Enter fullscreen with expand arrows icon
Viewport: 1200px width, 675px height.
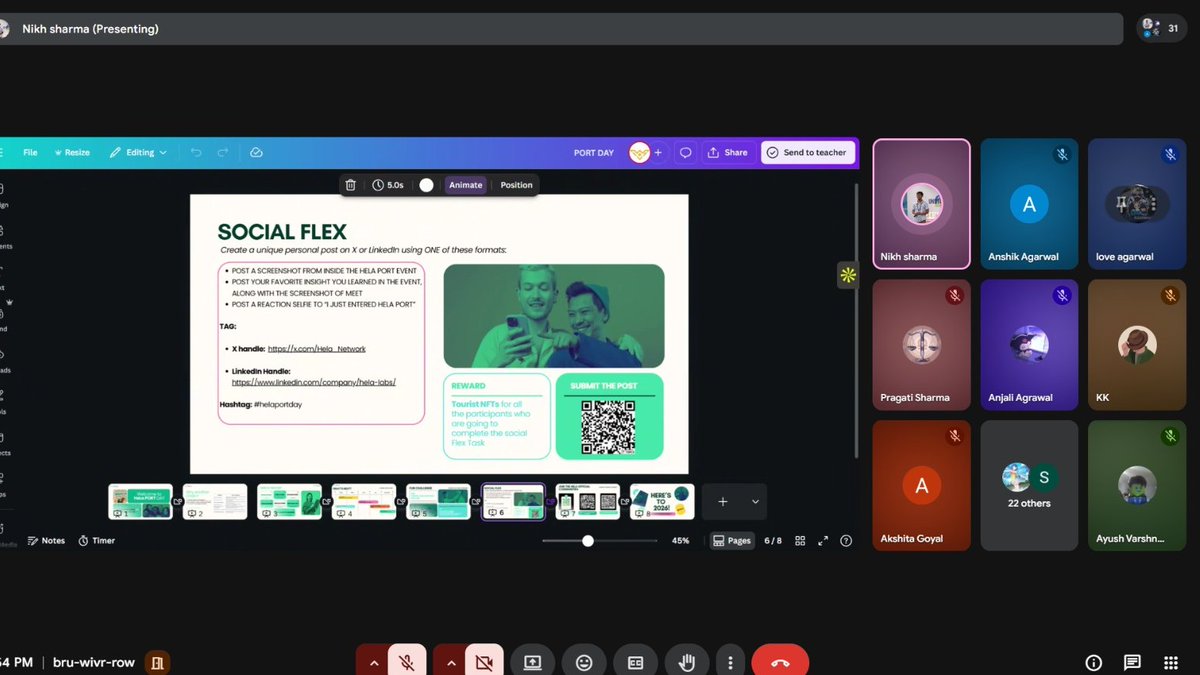tap(823, 540)
